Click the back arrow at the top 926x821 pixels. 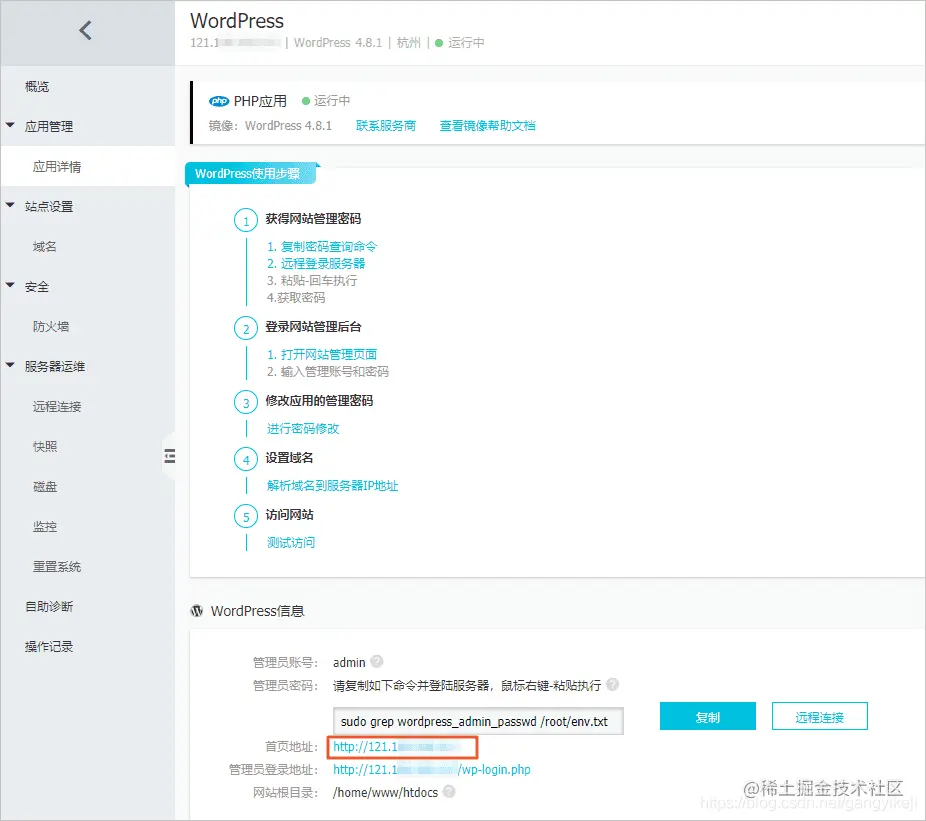click(86, 30)
